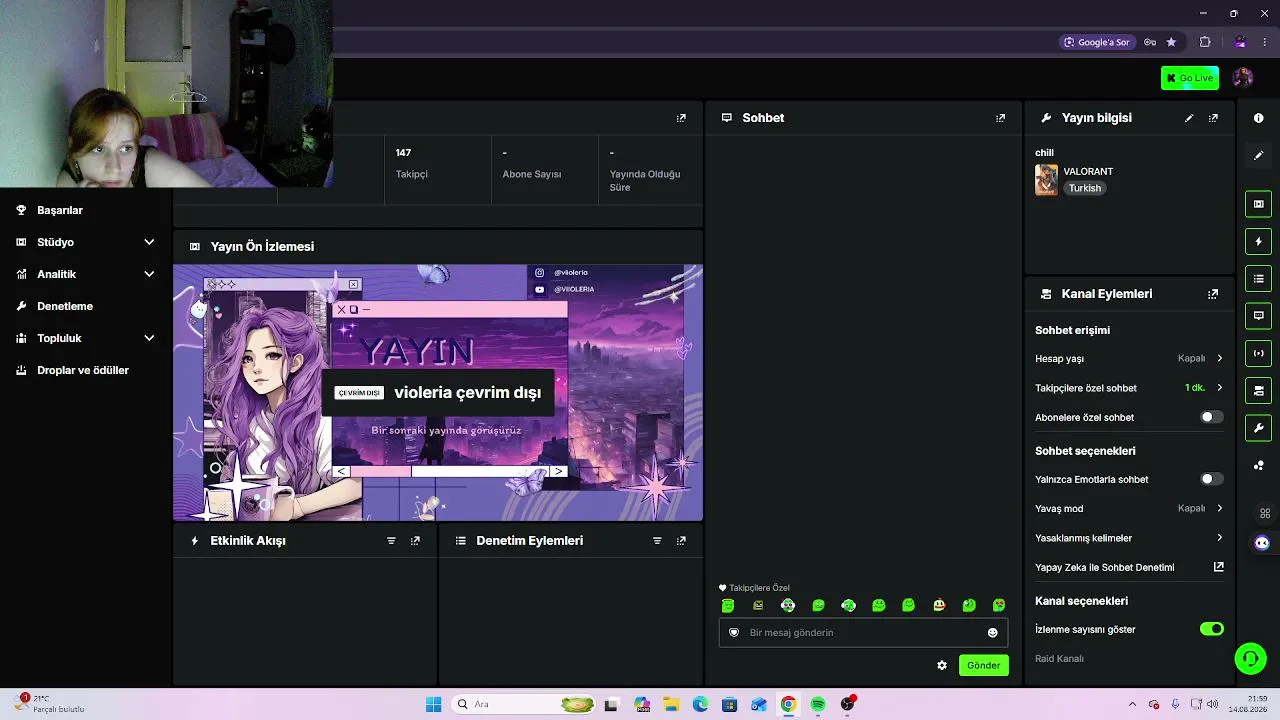The height and width of the screenshot is (720, 1280).
Task: Pop out the Sohbet chat panel
Action: click(1000, 118)
